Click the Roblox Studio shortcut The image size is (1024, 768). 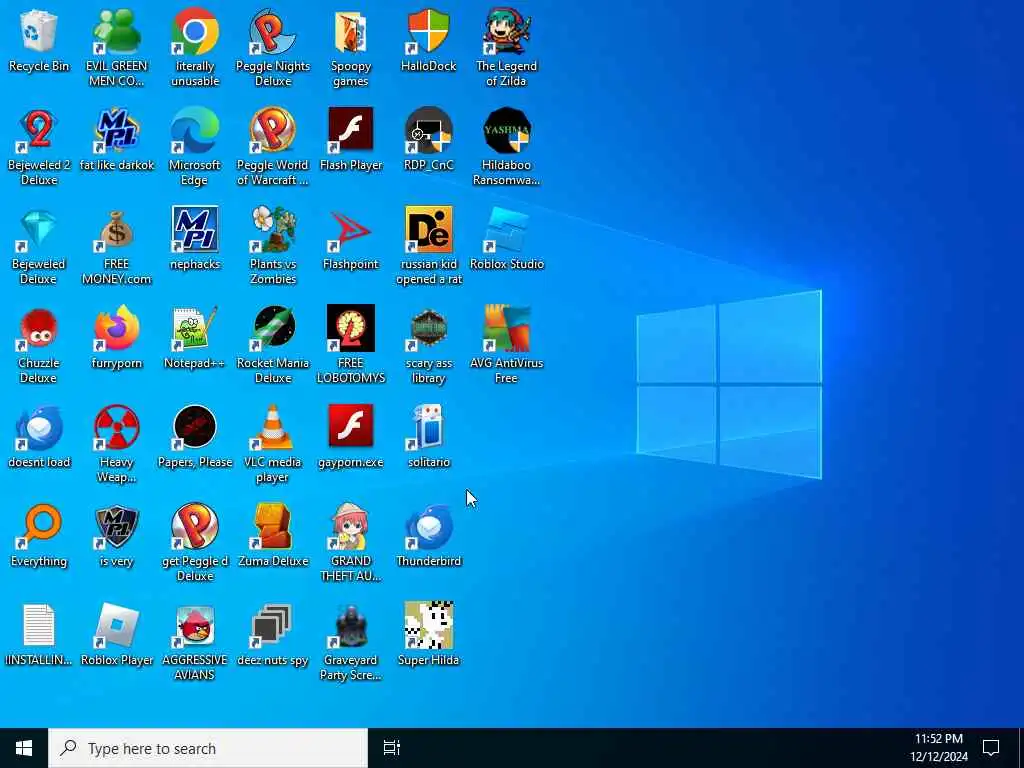click(507, 230)
